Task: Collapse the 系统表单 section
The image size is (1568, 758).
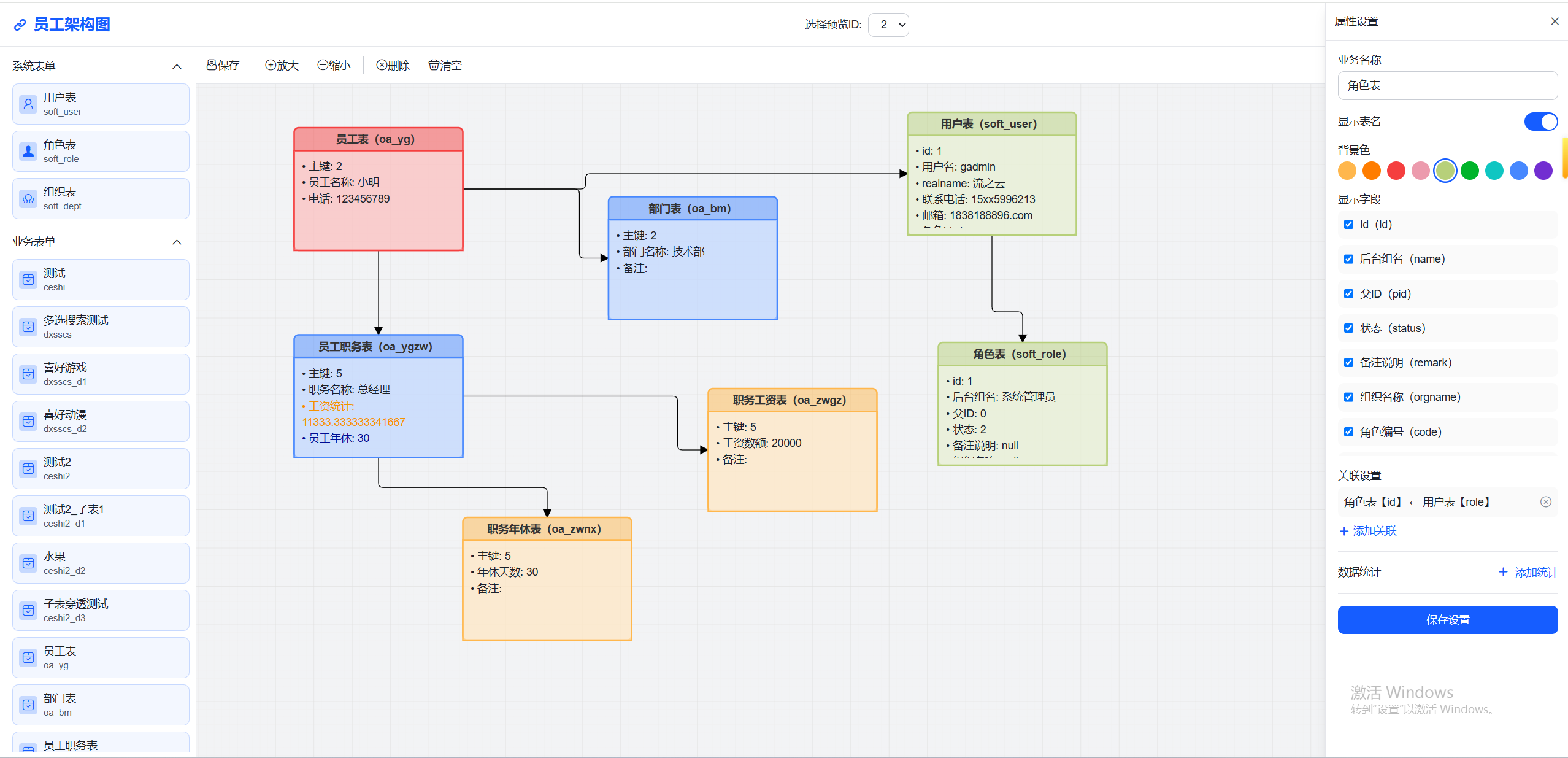Action: tap(177, 66)
